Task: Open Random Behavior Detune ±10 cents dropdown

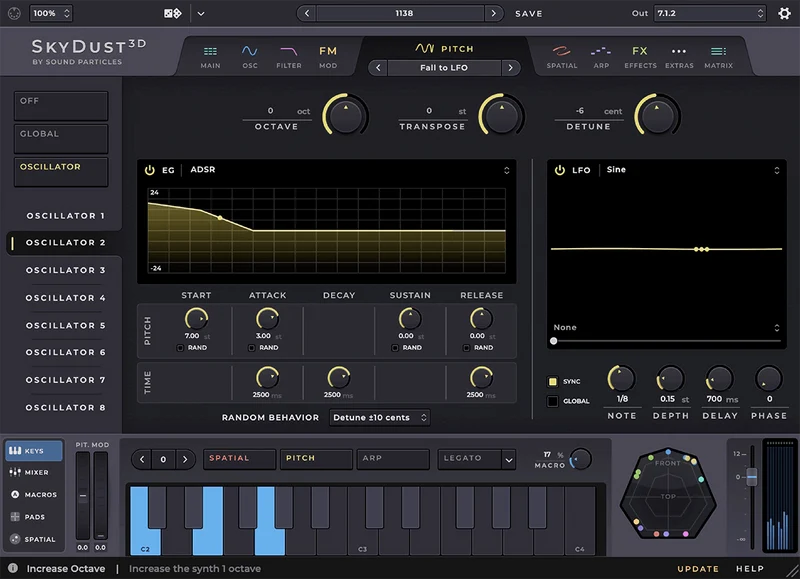Action: point(380,417)
